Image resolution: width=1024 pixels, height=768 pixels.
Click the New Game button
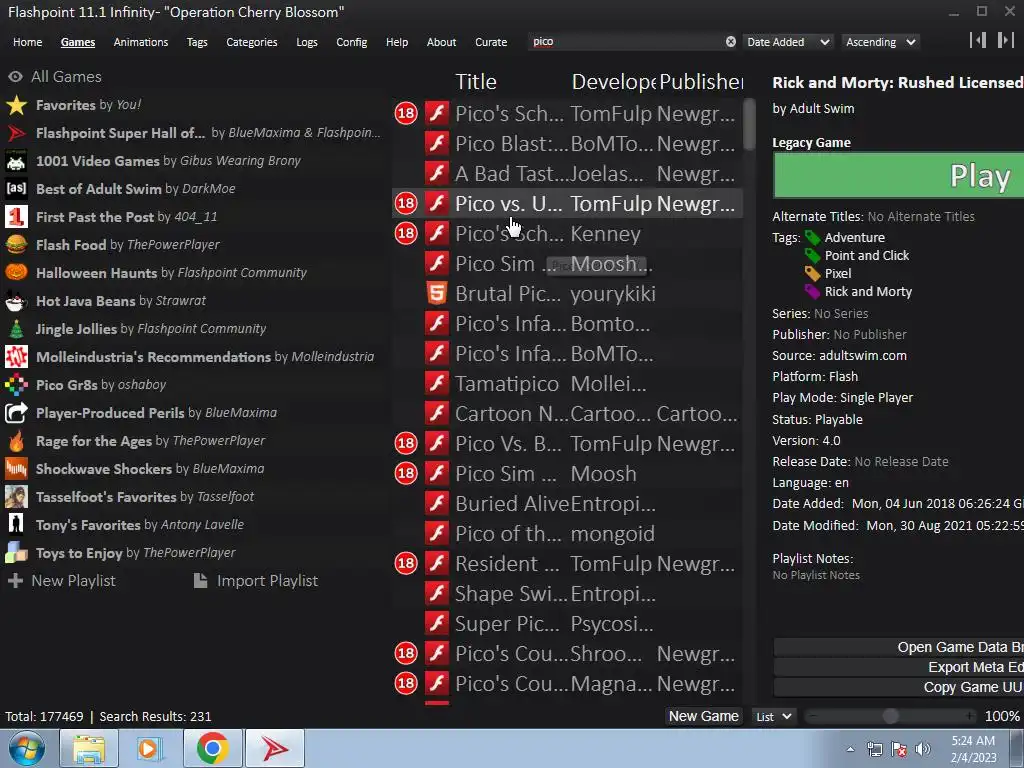pyautogui.click(x=703, y=716)
